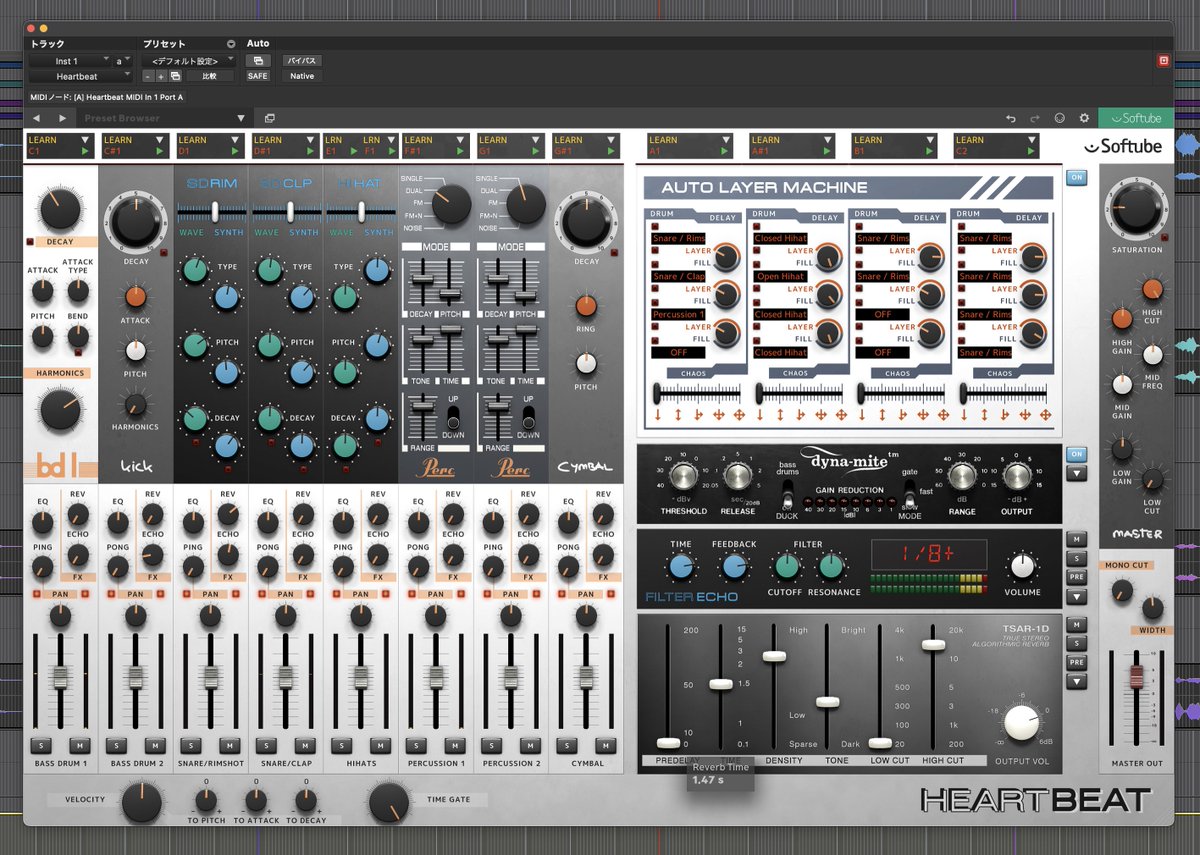Mute the Cymbal channel

coord(606,746)
